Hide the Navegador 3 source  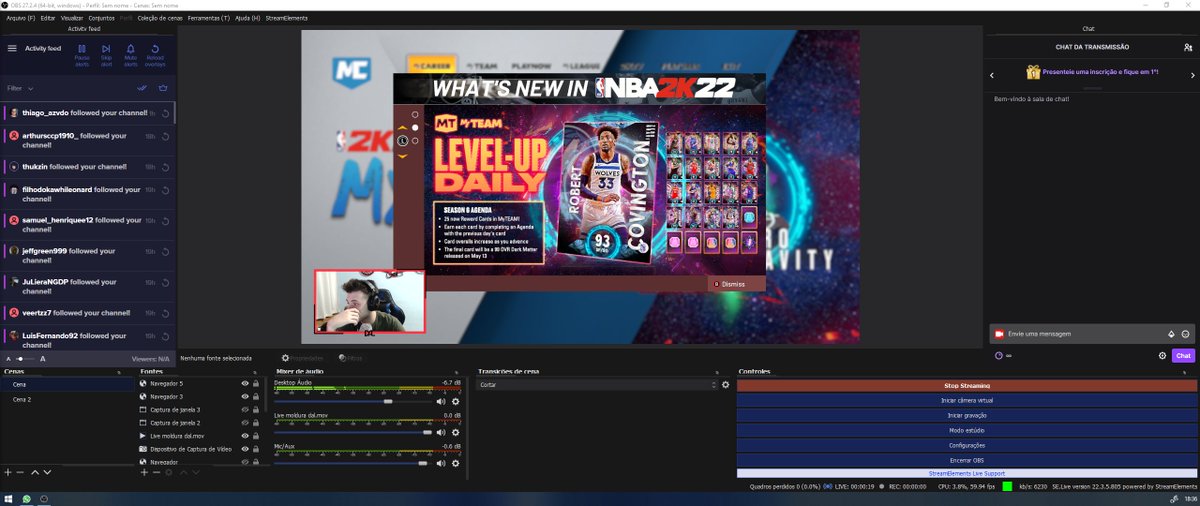pyautogui.click(x=245, y=396)
